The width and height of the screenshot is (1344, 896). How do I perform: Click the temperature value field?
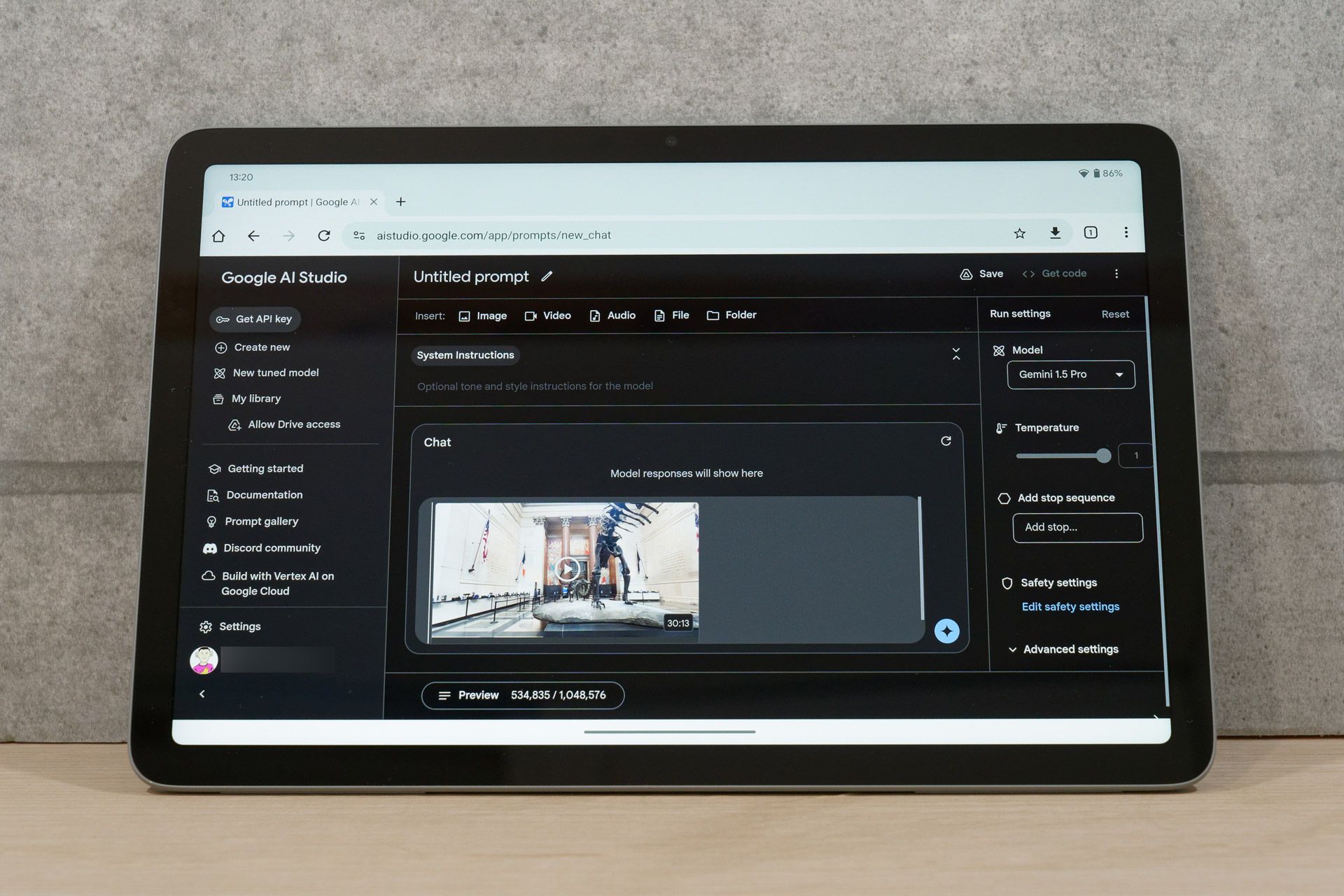click(1135, 456)
